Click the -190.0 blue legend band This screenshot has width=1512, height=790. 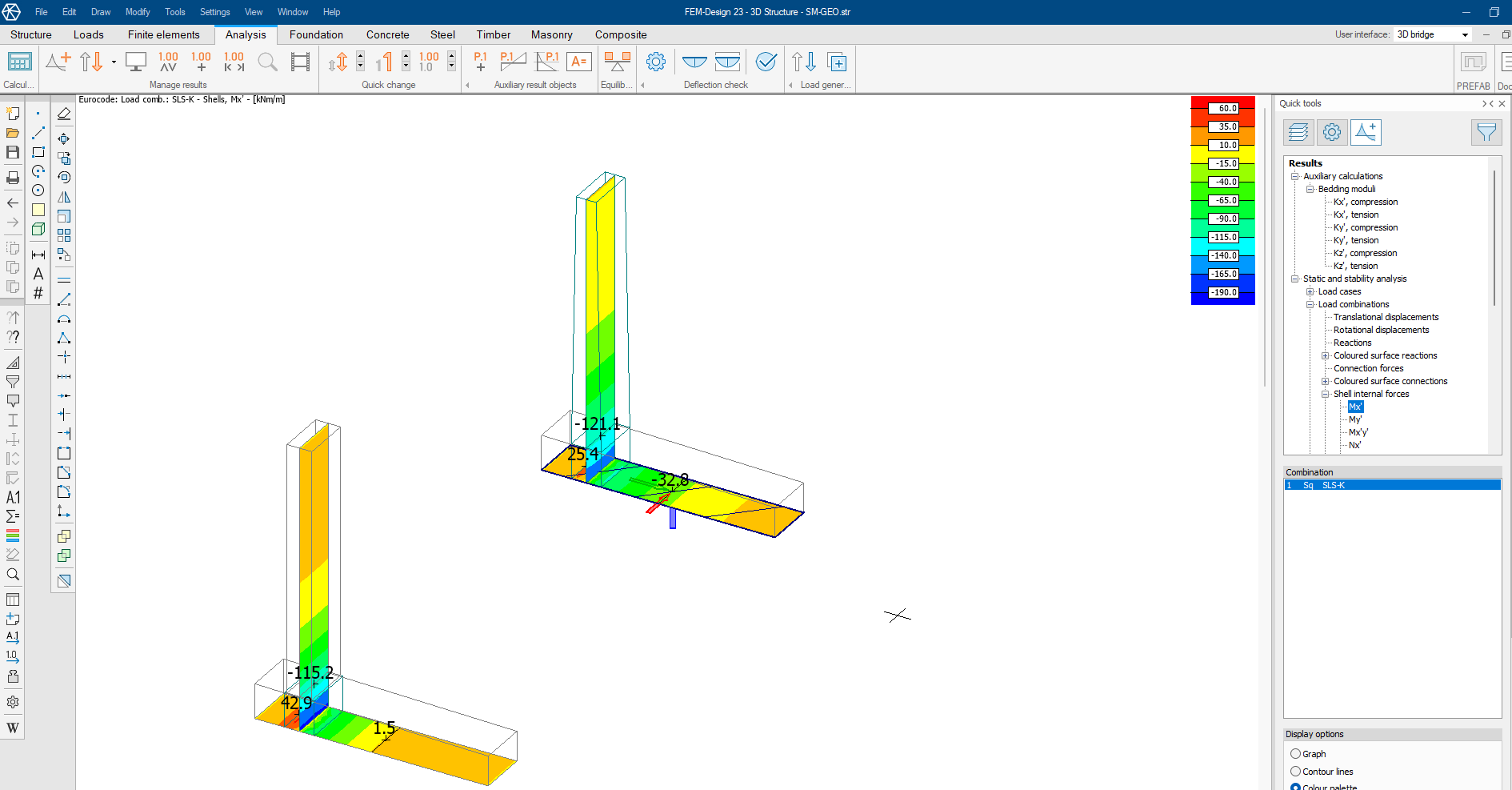[x=1222, y=292]
